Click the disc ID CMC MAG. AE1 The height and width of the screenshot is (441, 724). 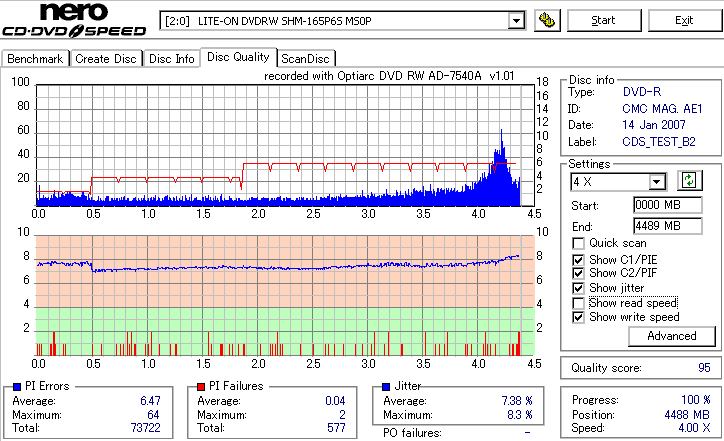pos(662,109)
